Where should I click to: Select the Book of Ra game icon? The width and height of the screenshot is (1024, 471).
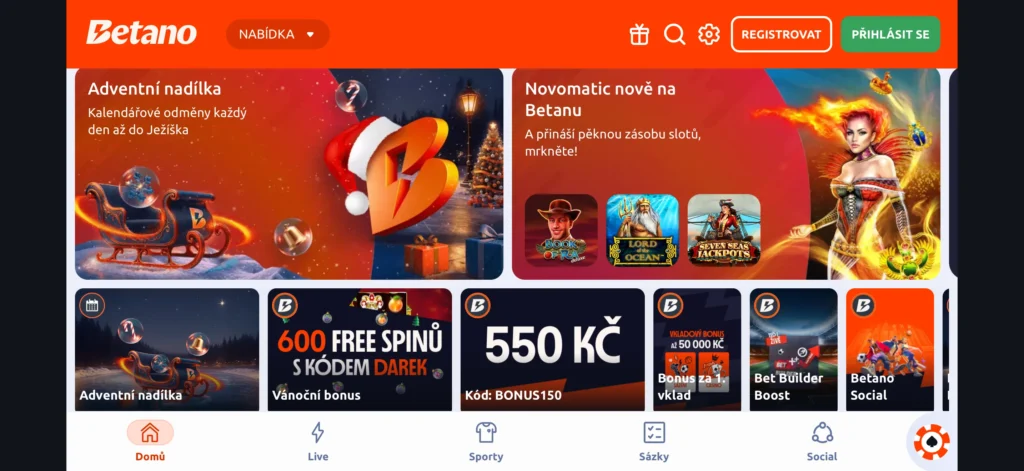pos(561,230)
